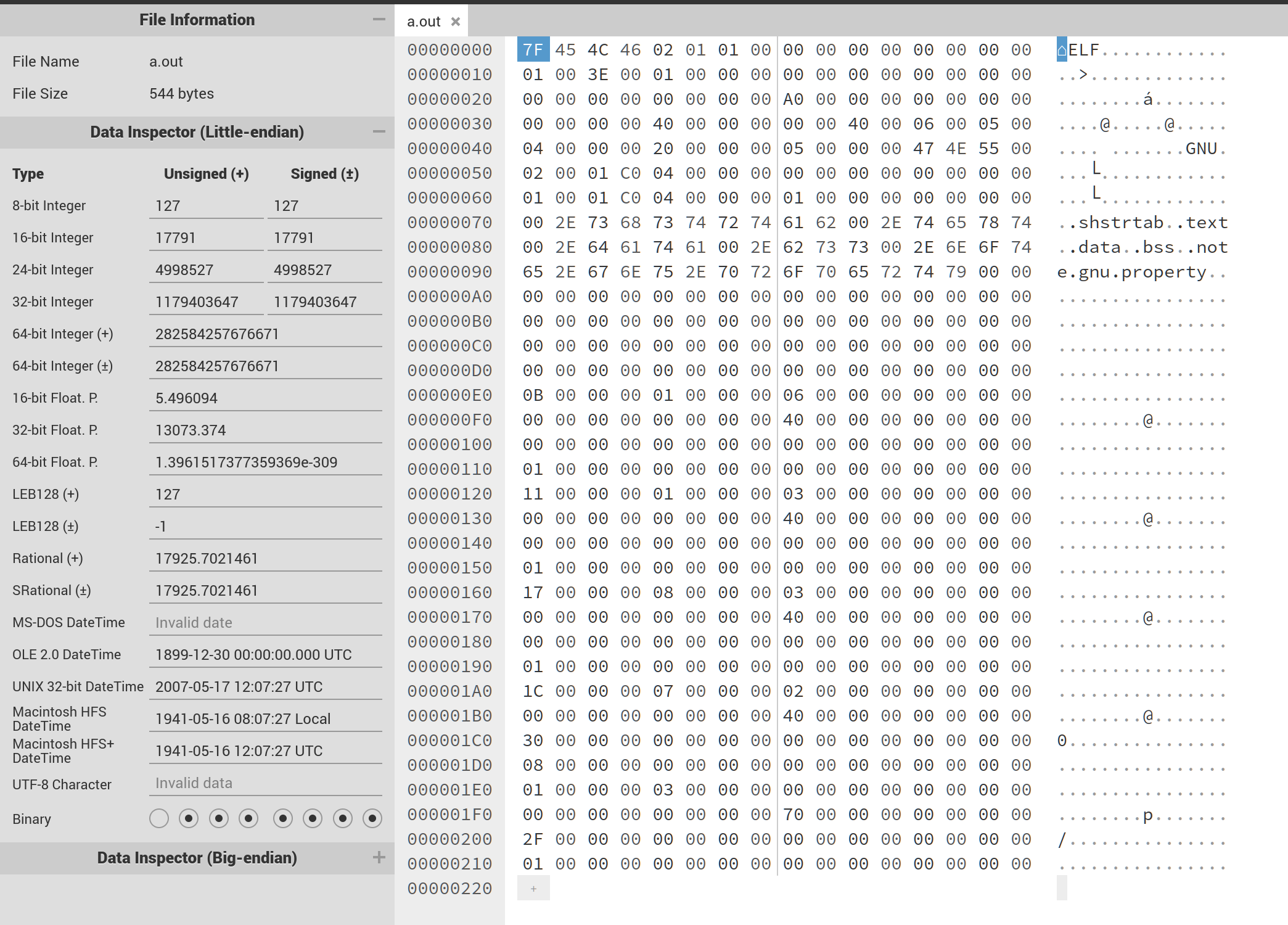This screenshot has width=1288, height=925.
Task: Click the plus cell to append a byte
Action: [x=533, y=888]
